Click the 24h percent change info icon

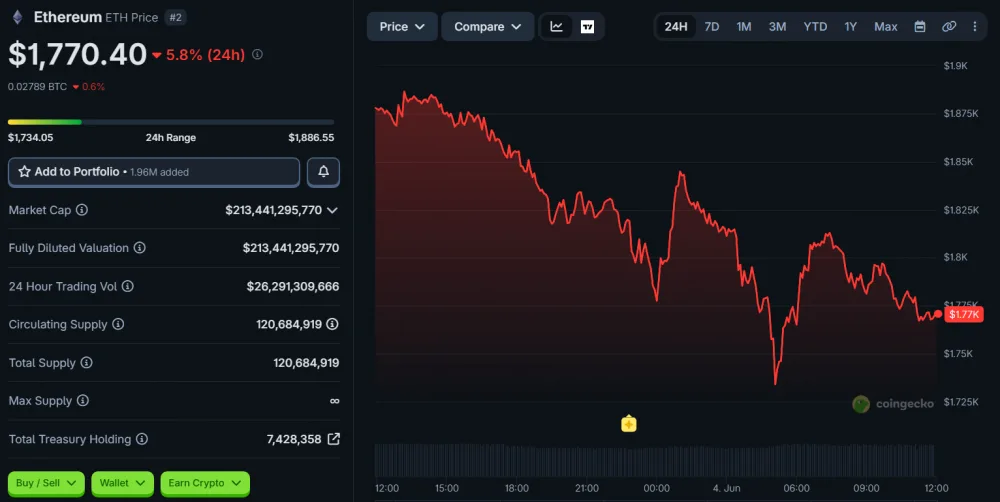(257, 55)
